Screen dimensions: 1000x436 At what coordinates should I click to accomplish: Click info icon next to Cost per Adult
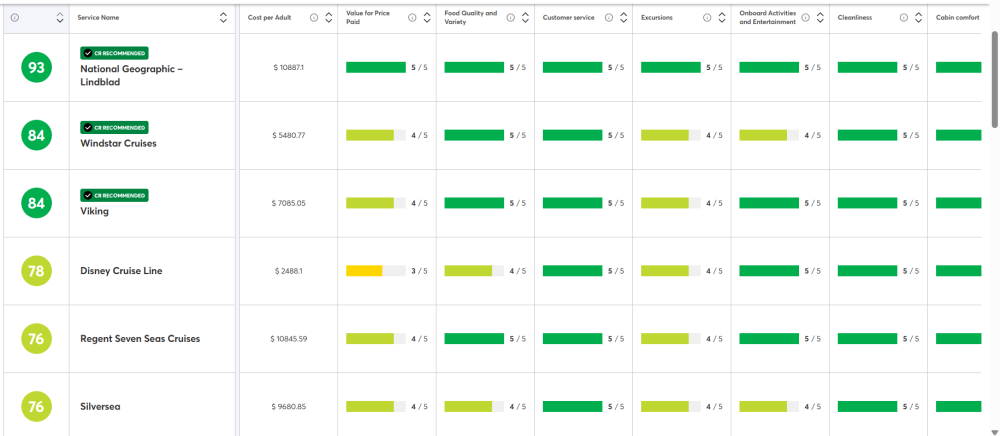pyautogui.click(x=314, y=18)
